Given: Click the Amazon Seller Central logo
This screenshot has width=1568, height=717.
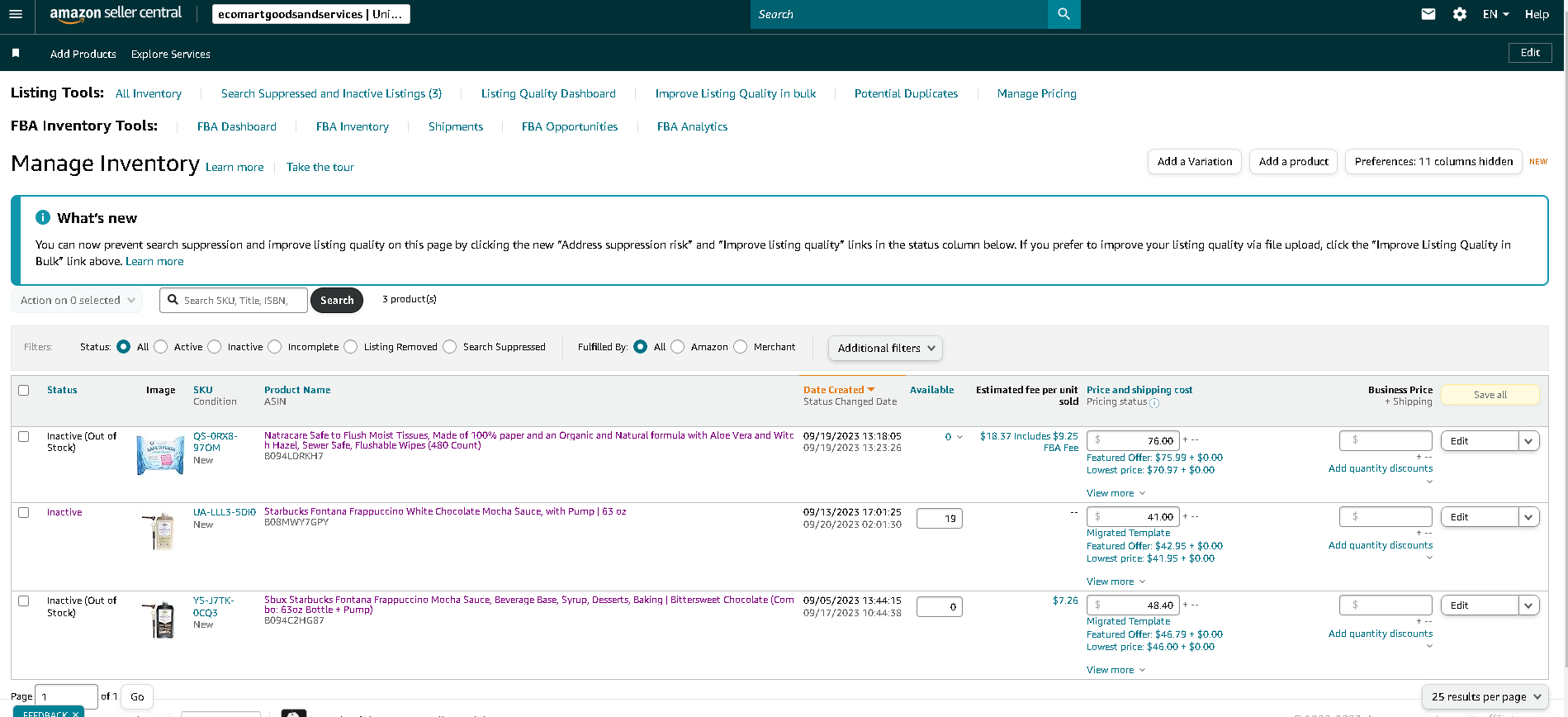Looking at the screenshot, I should [116, 13].
